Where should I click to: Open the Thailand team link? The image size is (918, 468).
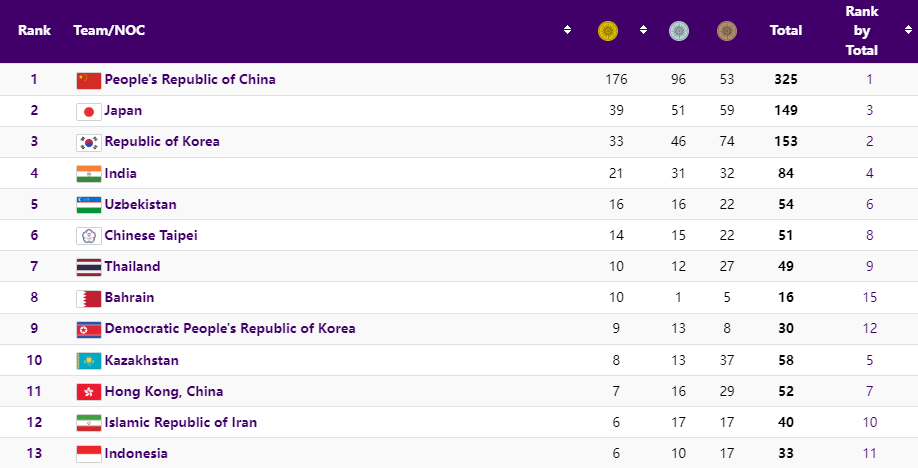click(132, 267)
